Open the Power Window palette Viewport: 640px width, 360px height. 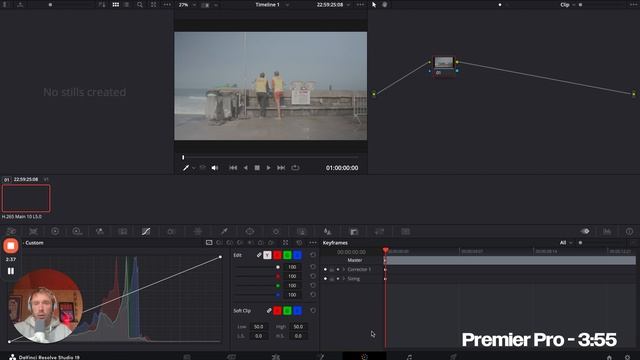pyautogui.click(x=250, y=231)
